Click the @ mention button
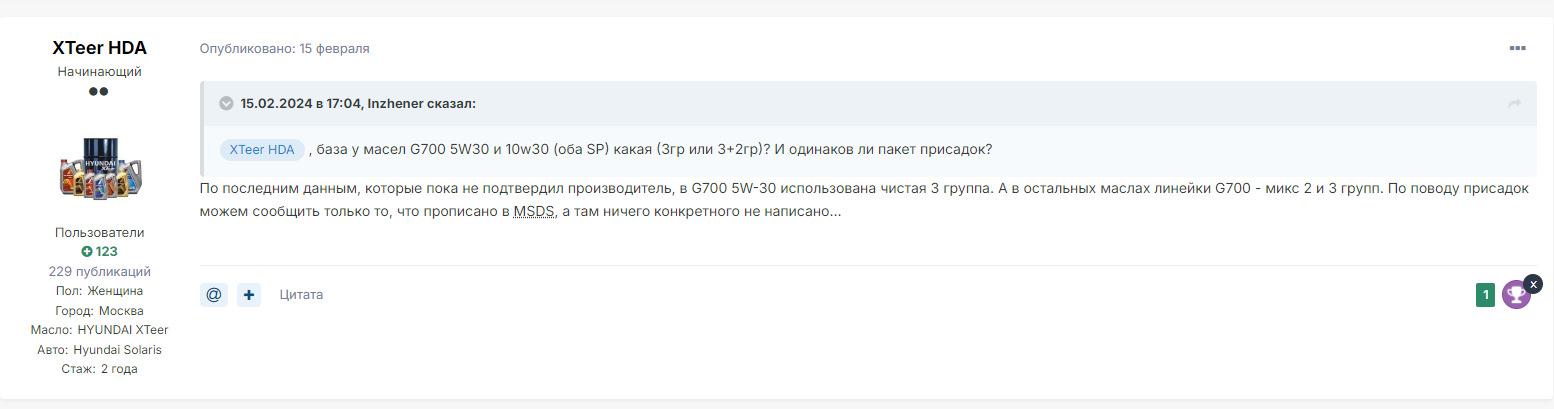Viewport: 1554px width, 409px height. [x=213, y=295]
